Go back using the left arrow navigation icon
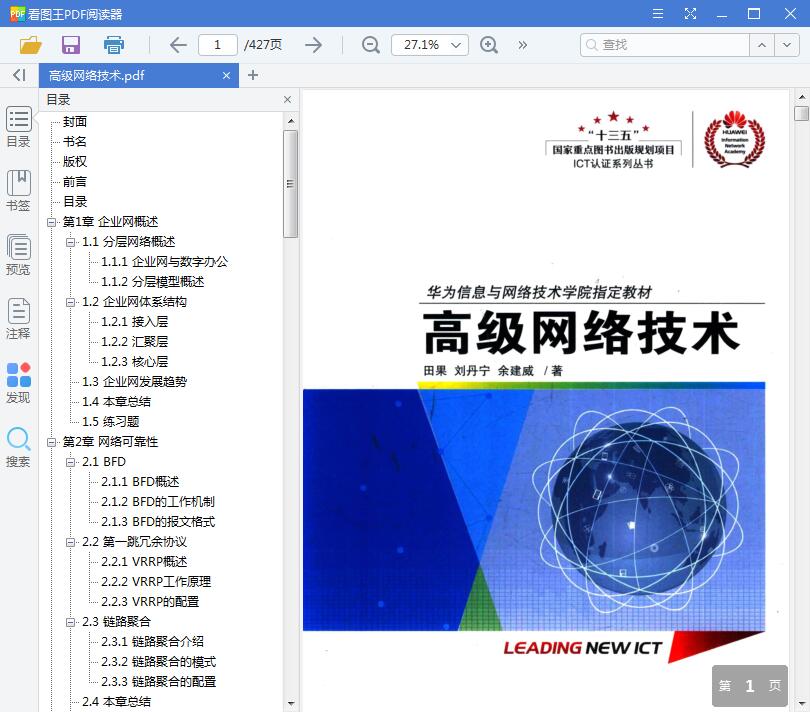The height and width of the screenshot is (712, 810). point(178,45)
